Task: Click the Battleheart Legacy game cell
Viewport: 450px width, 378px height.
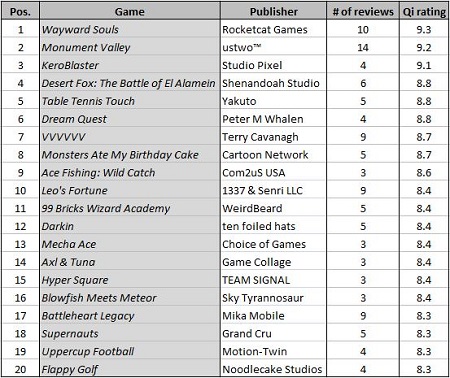Action: (130, 316)
